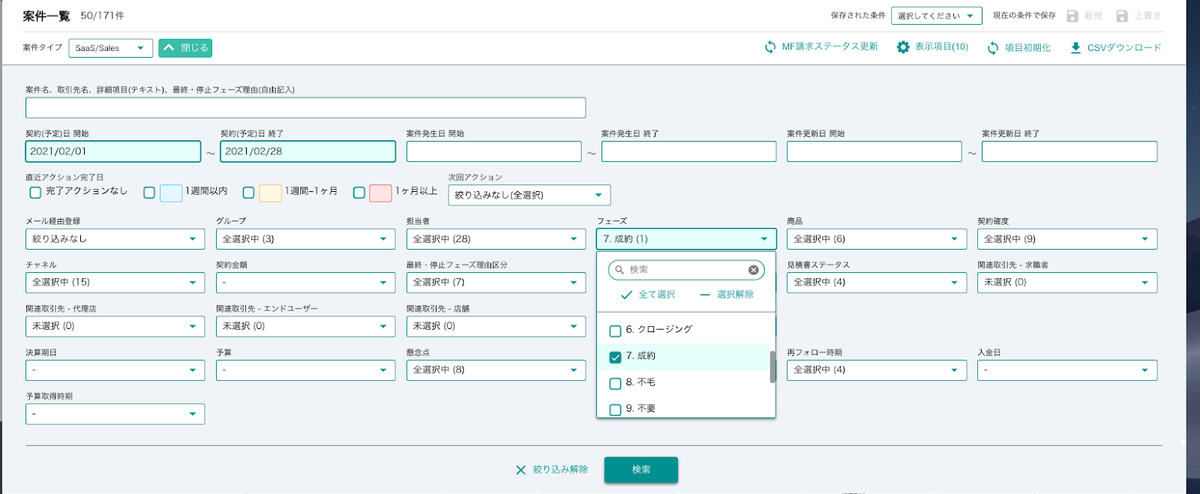Image resolution: width=1200 pixels, height=494 pixels.
Task: Click 項目初期化 reset icon
Action: pos(993,48)
